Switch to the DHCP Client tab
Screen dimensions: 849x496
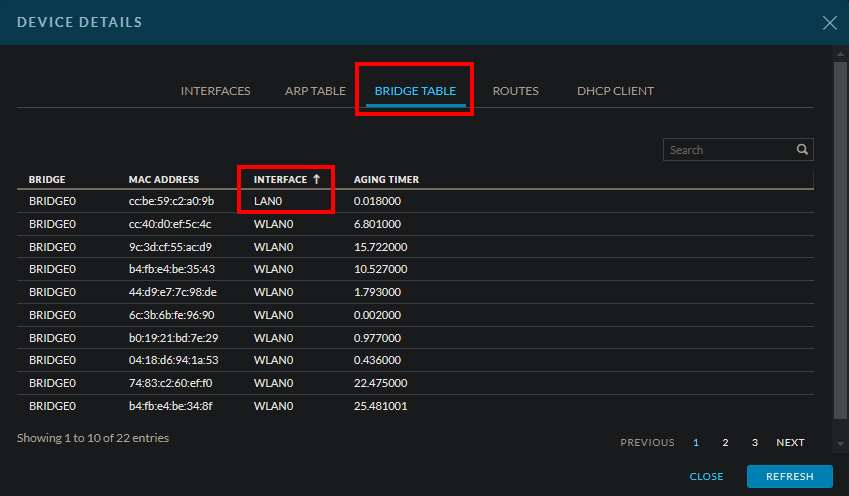tap(615, 91)
